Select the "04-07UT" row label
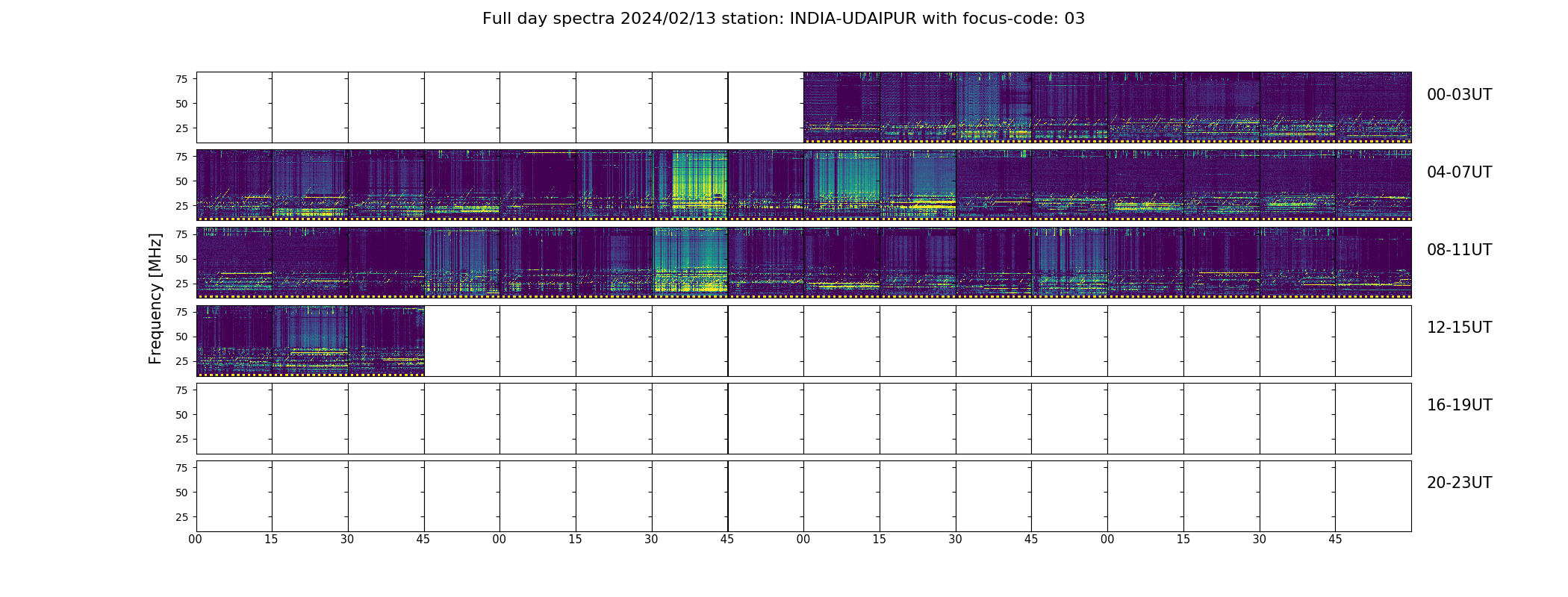Screen dimensions: 1568x597 click(1459, 172)
